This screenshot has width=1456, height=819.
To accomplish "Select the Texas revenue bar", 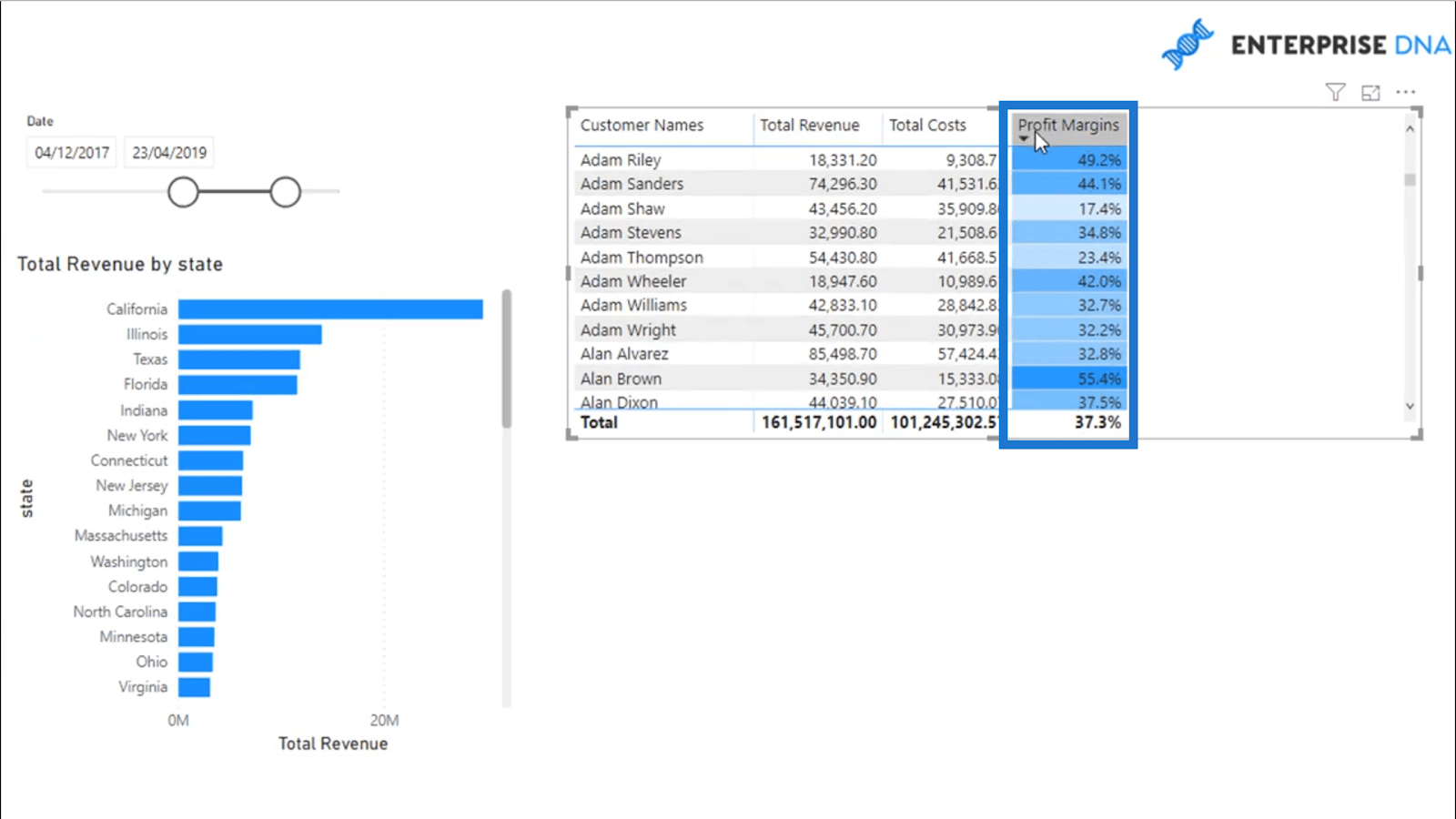I will point(239,359).
